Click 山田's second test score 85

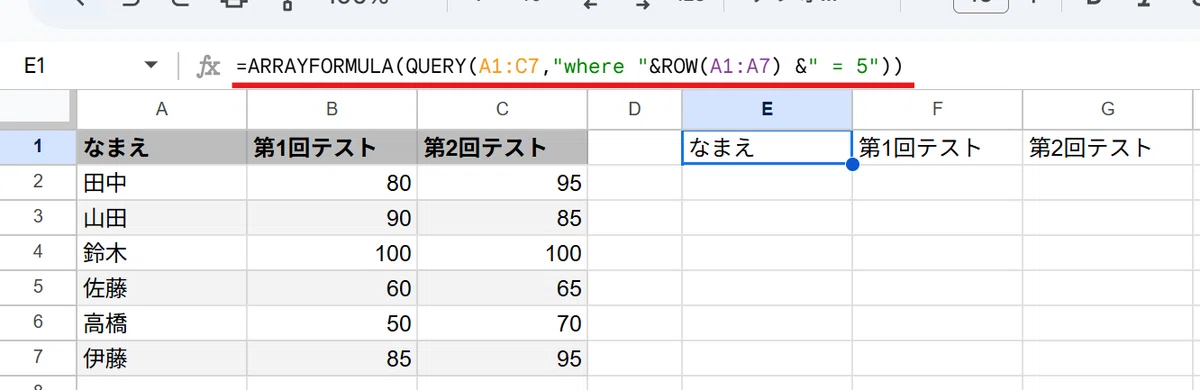pyautogui.click(x=502, y=217)
